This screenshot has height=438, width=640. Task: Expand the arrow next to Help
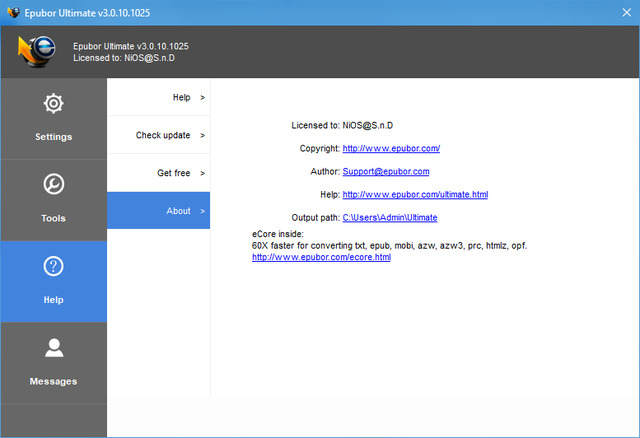(x=202, y=97)
